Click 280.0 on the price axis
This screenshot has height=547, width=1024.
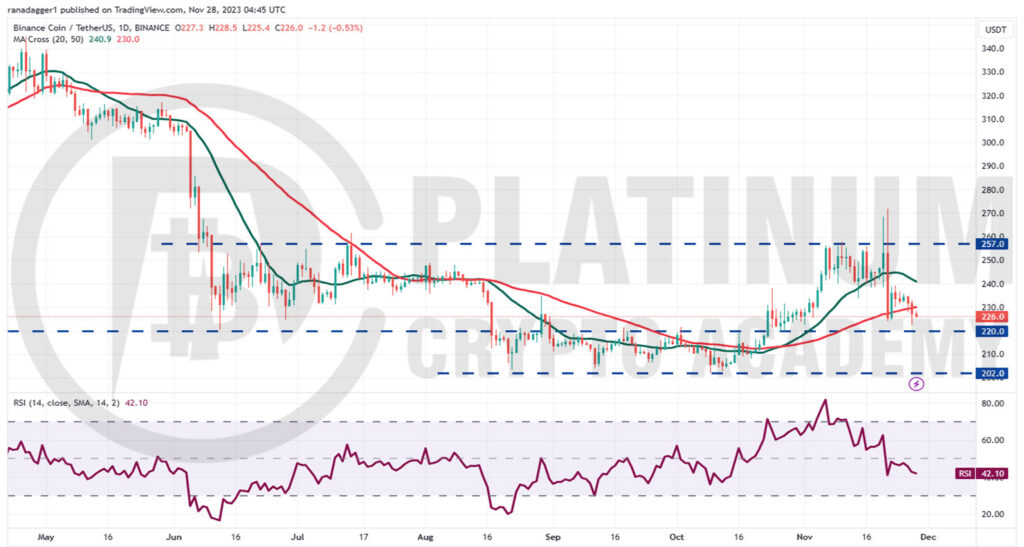[x=993, y=190]
